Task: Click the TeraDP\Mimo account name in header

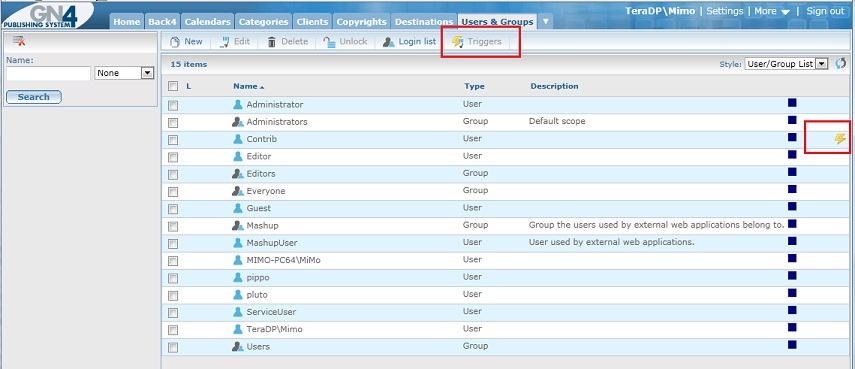Action: [x=660, y=11]
